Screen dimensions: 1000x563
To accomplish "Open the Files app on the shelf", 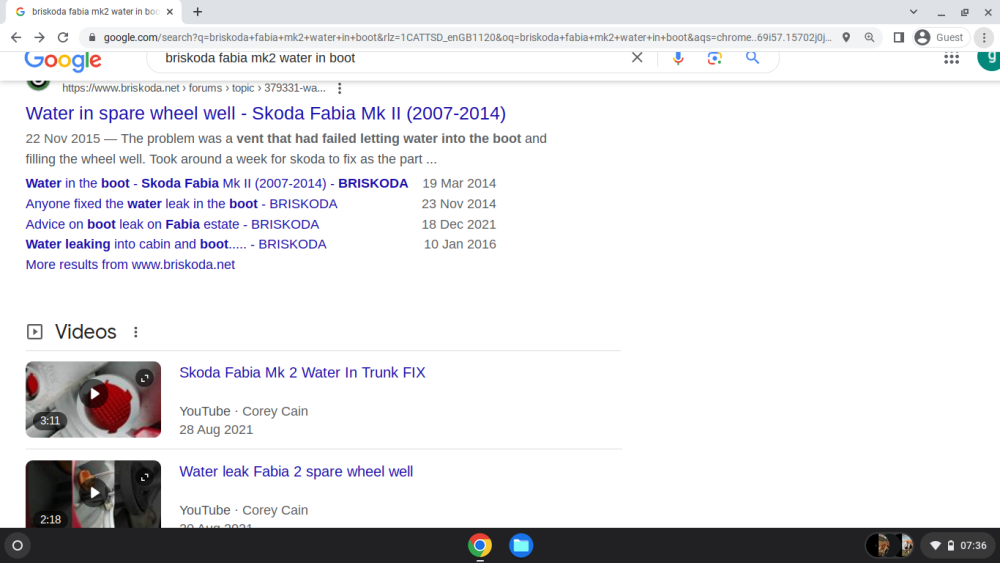I will [520, 545].
